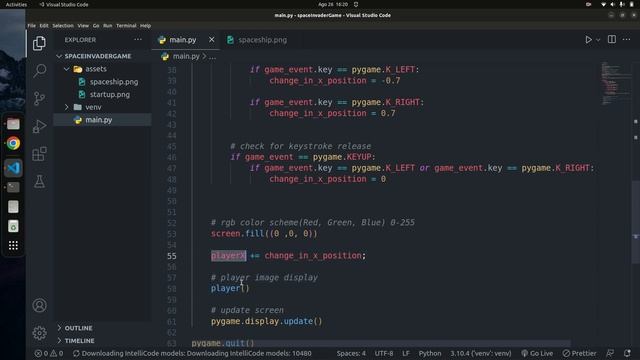
Task: Click main.py in the breadcrumb path
Action: [186, 56]
